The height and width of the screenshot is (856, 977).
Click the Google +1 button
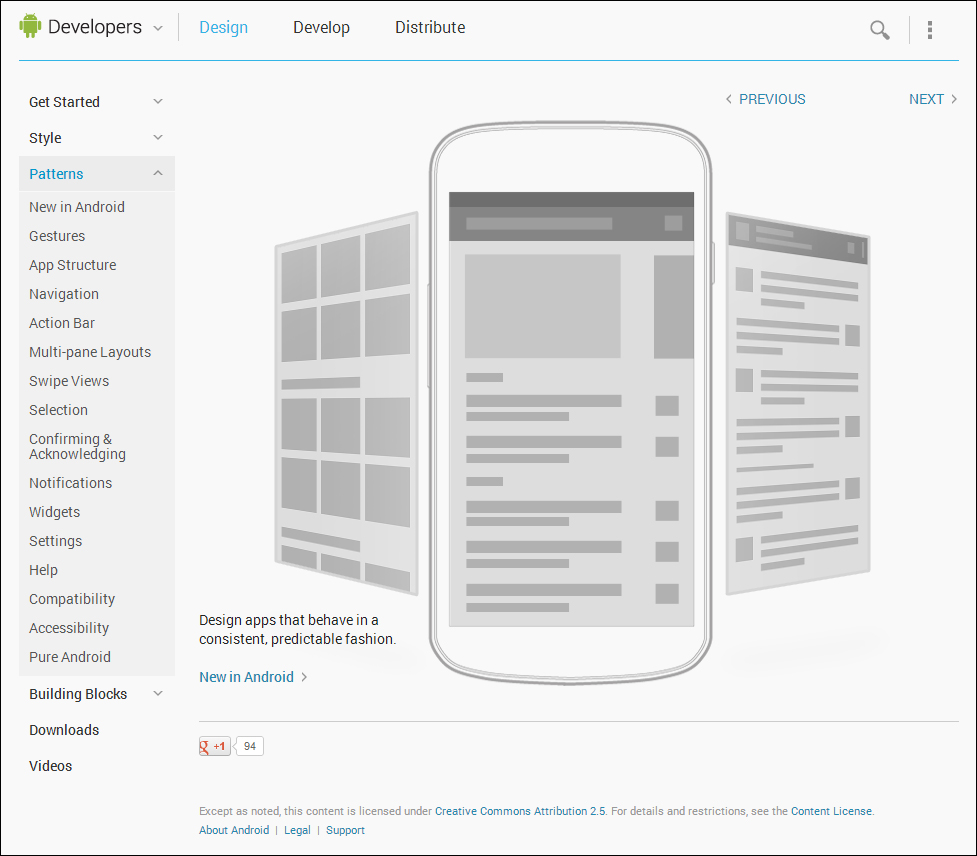click(214, 746)
